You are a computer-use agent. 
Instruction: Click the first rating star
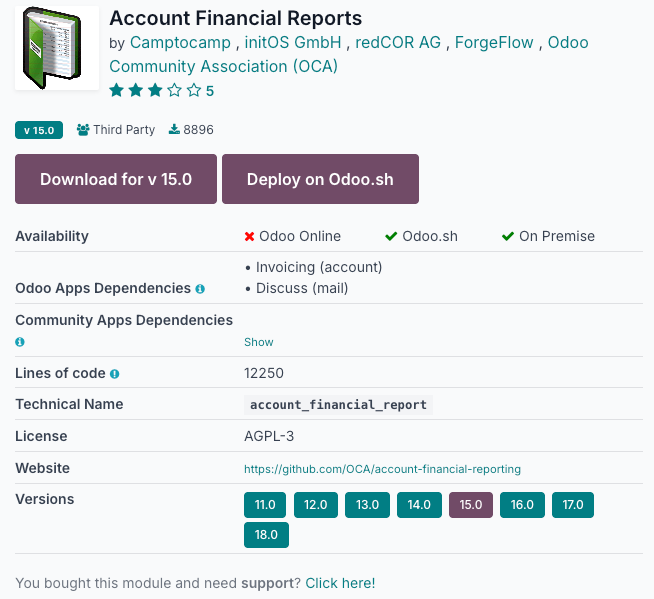[x=117, y=90]
